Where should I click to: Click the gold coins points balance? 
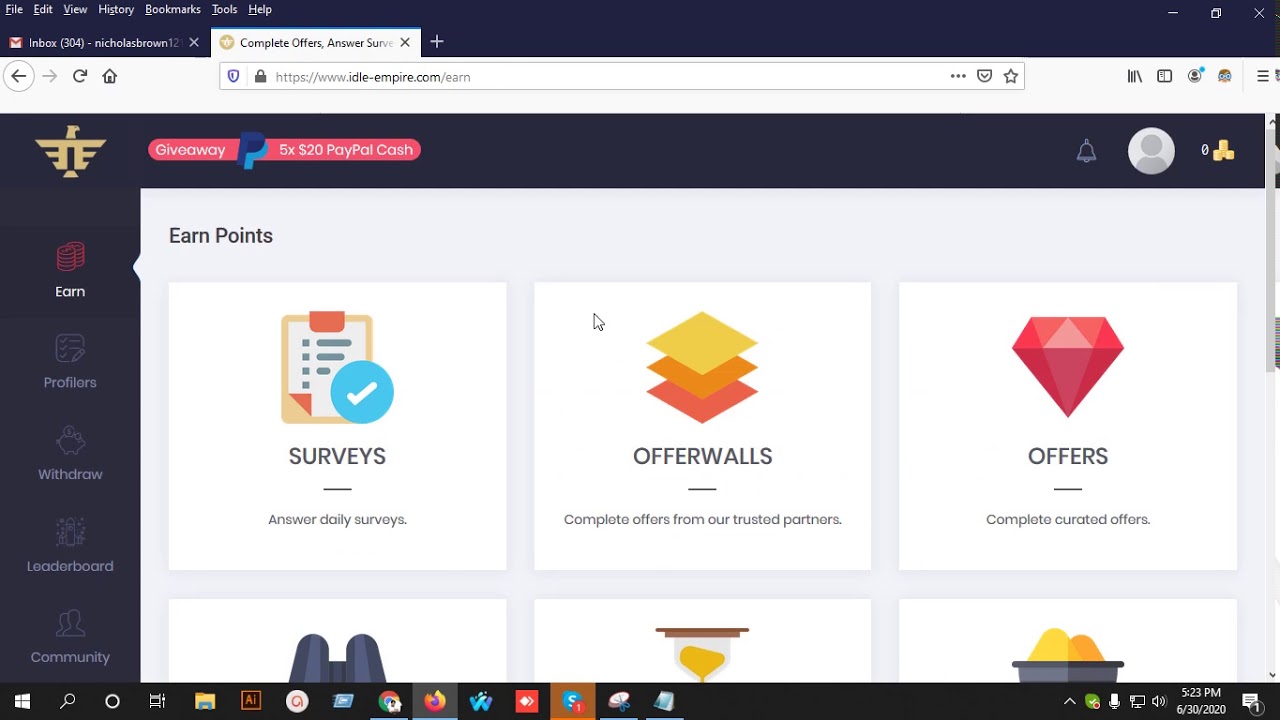(1218, 151)
